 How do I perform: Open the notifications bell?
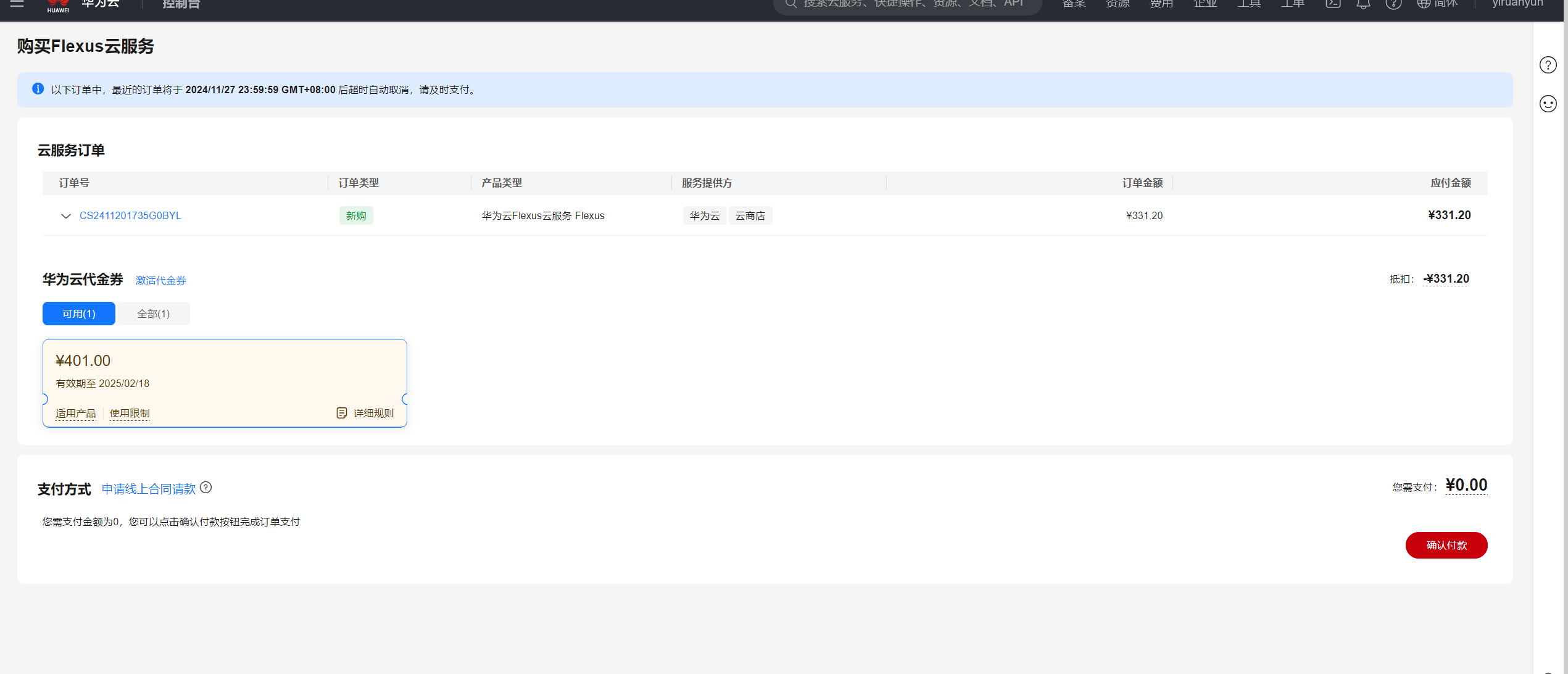coord(1363,4)
